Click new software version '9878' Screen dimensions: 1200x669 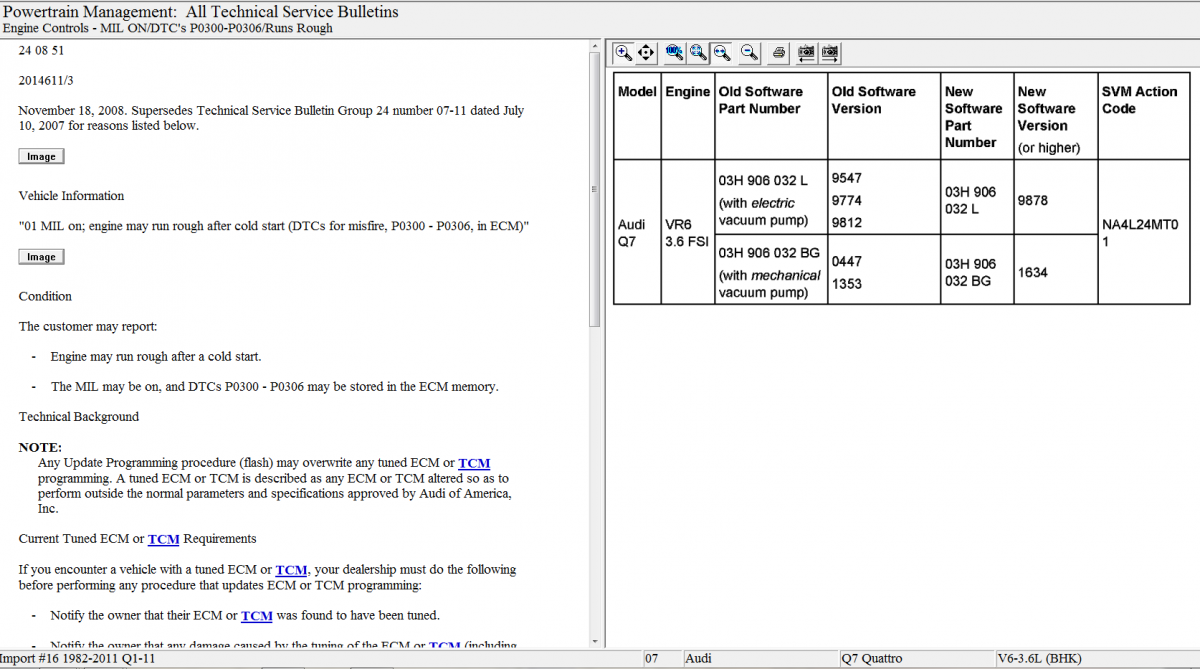(x=1033, y=200)
